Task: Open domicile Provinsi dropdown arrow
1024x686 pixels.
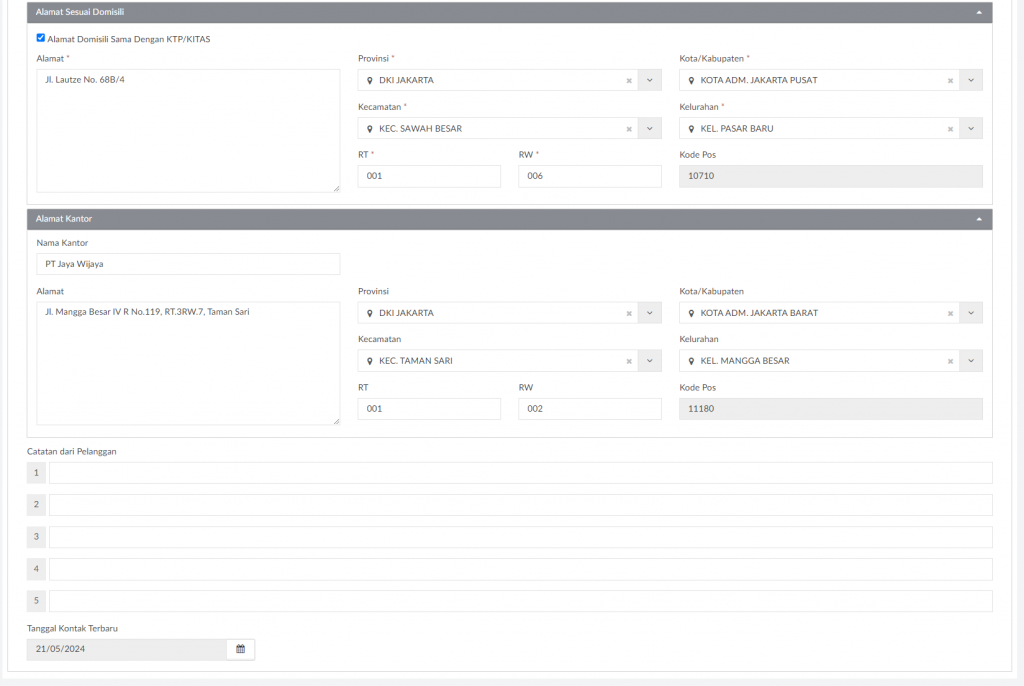Action: [x=650, y=80]
